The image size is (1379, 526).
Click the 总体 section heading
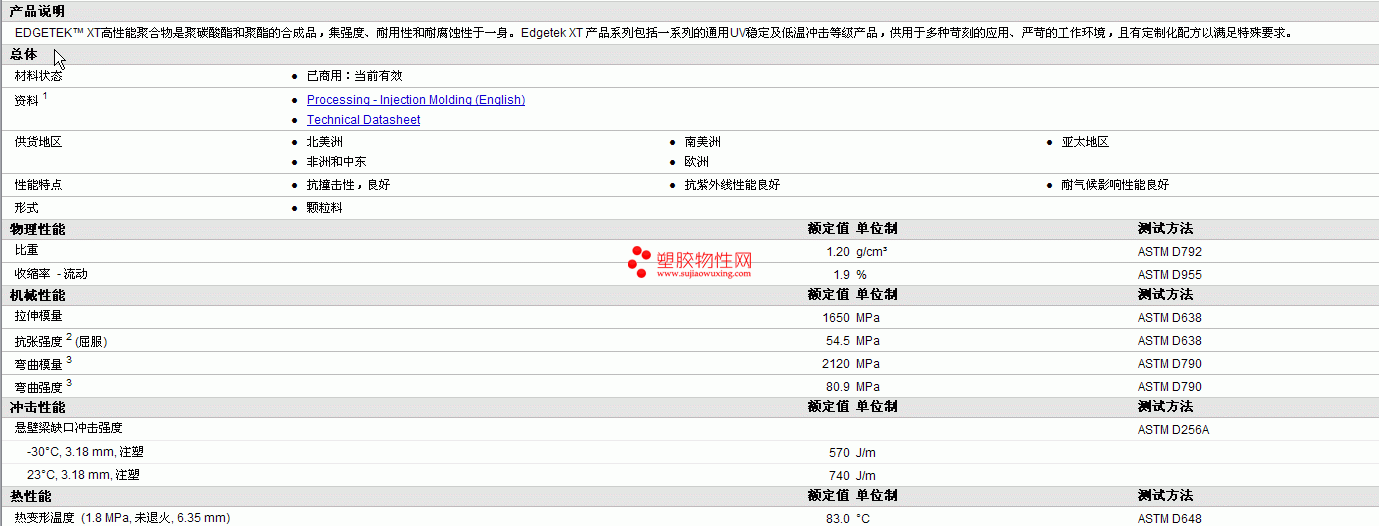pos(24,54)
